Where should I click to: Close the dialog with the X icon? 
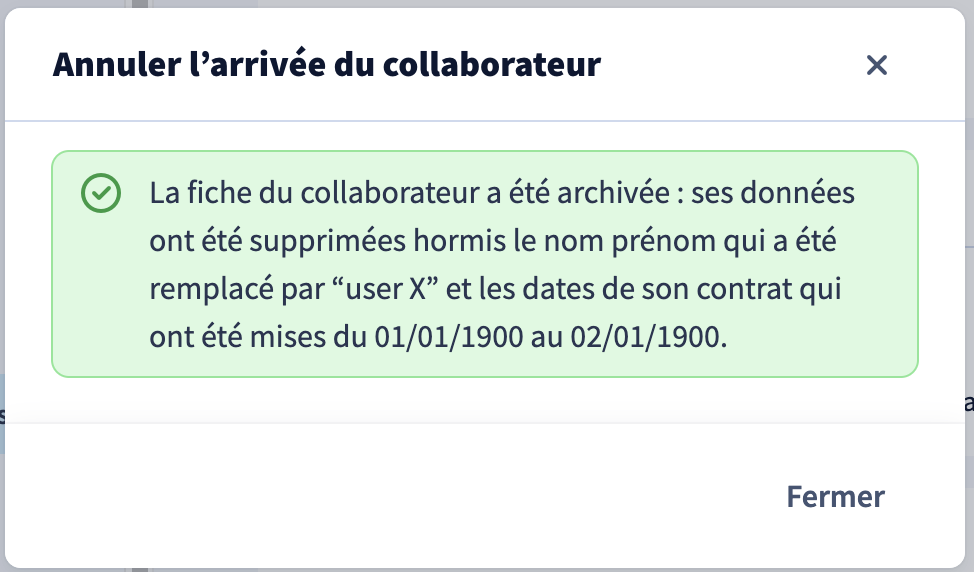tap(876, 65)
